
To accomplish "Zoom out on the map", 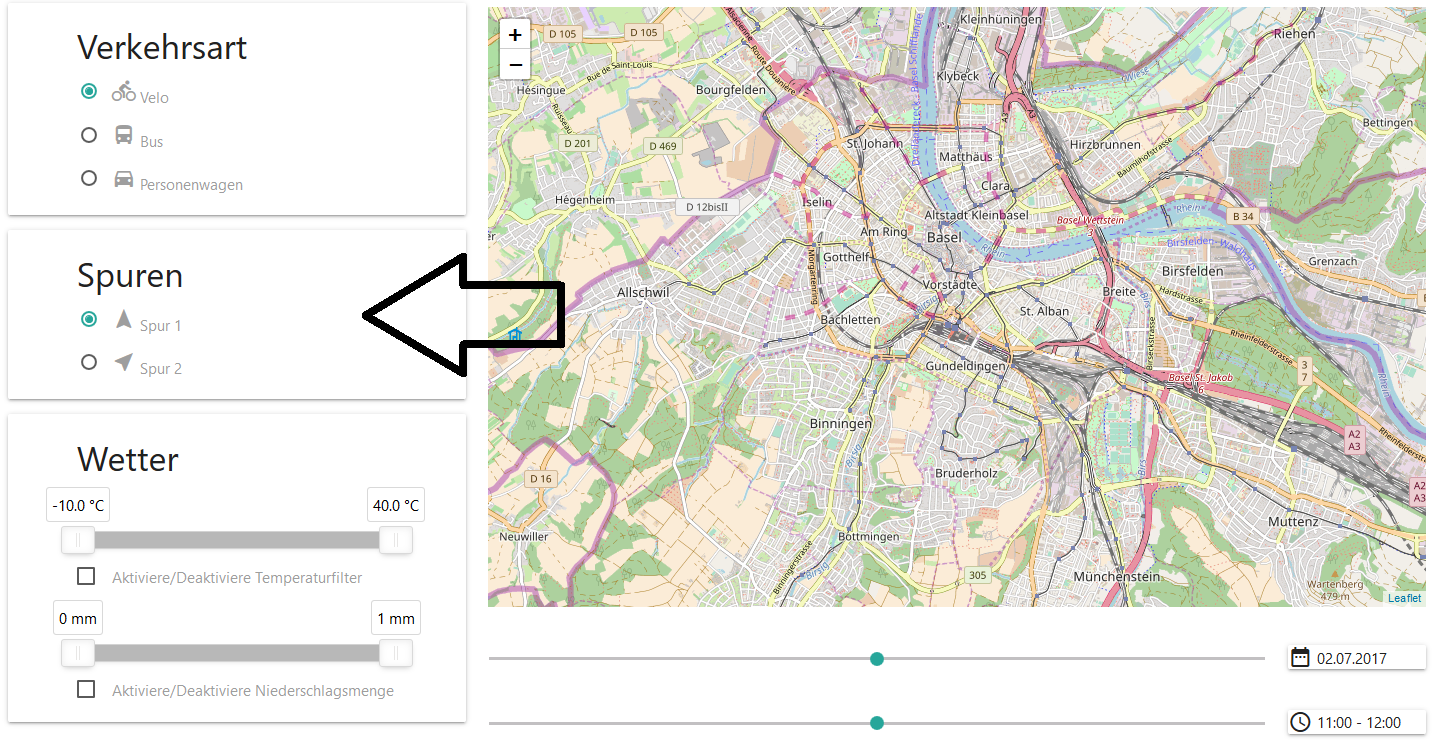I will pyautogui.click(x=515, y=65).
